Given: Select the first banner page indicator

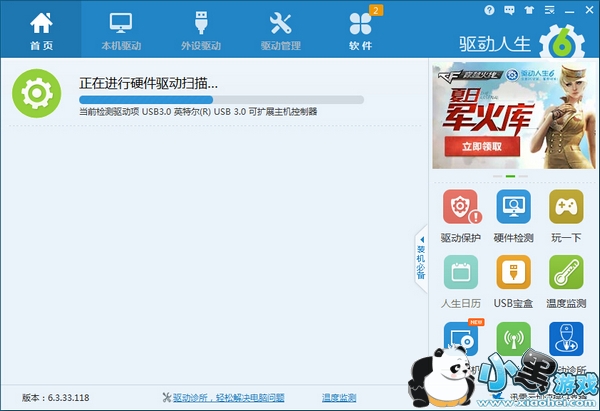Looking at the screenshot, I should [x=497, y=176].
